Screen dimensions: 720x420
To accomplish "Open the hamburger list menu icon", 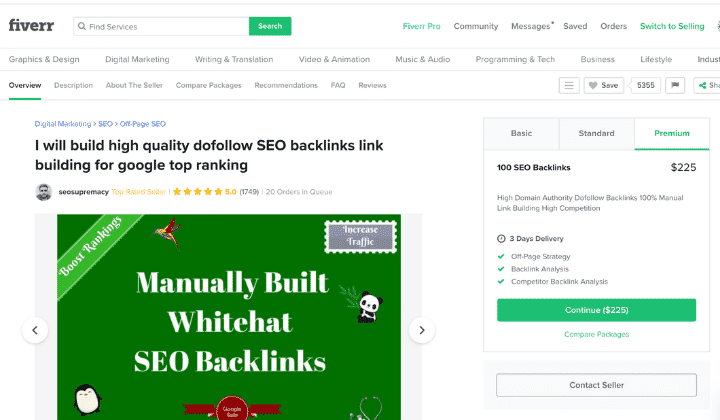I will tap(569, 85).
